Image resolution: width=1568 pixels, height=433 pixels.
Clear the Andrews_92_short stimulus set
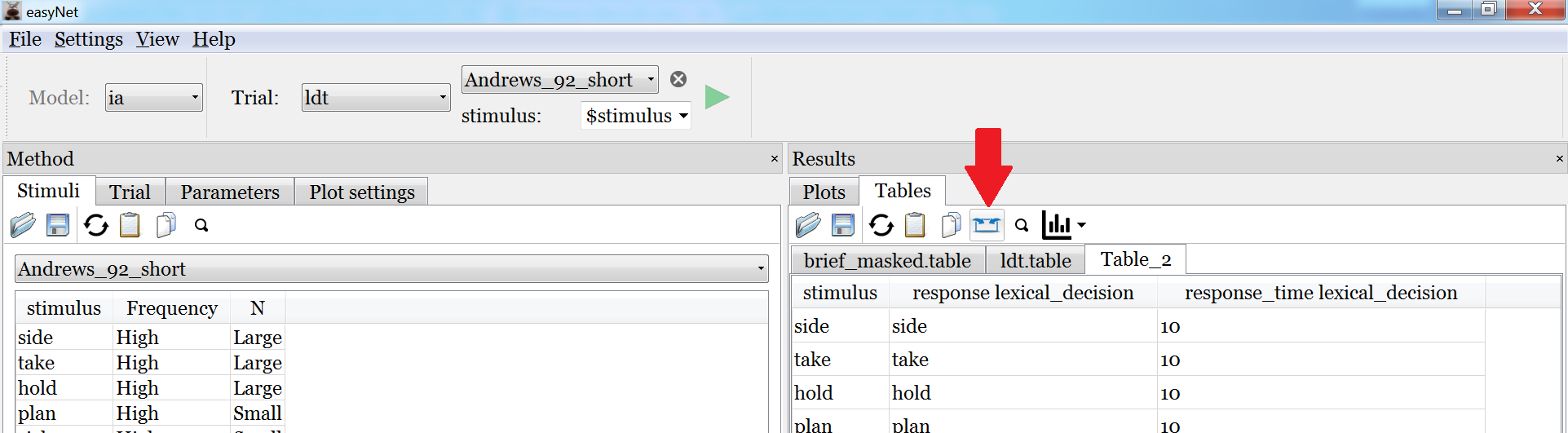tap(678, 79)
